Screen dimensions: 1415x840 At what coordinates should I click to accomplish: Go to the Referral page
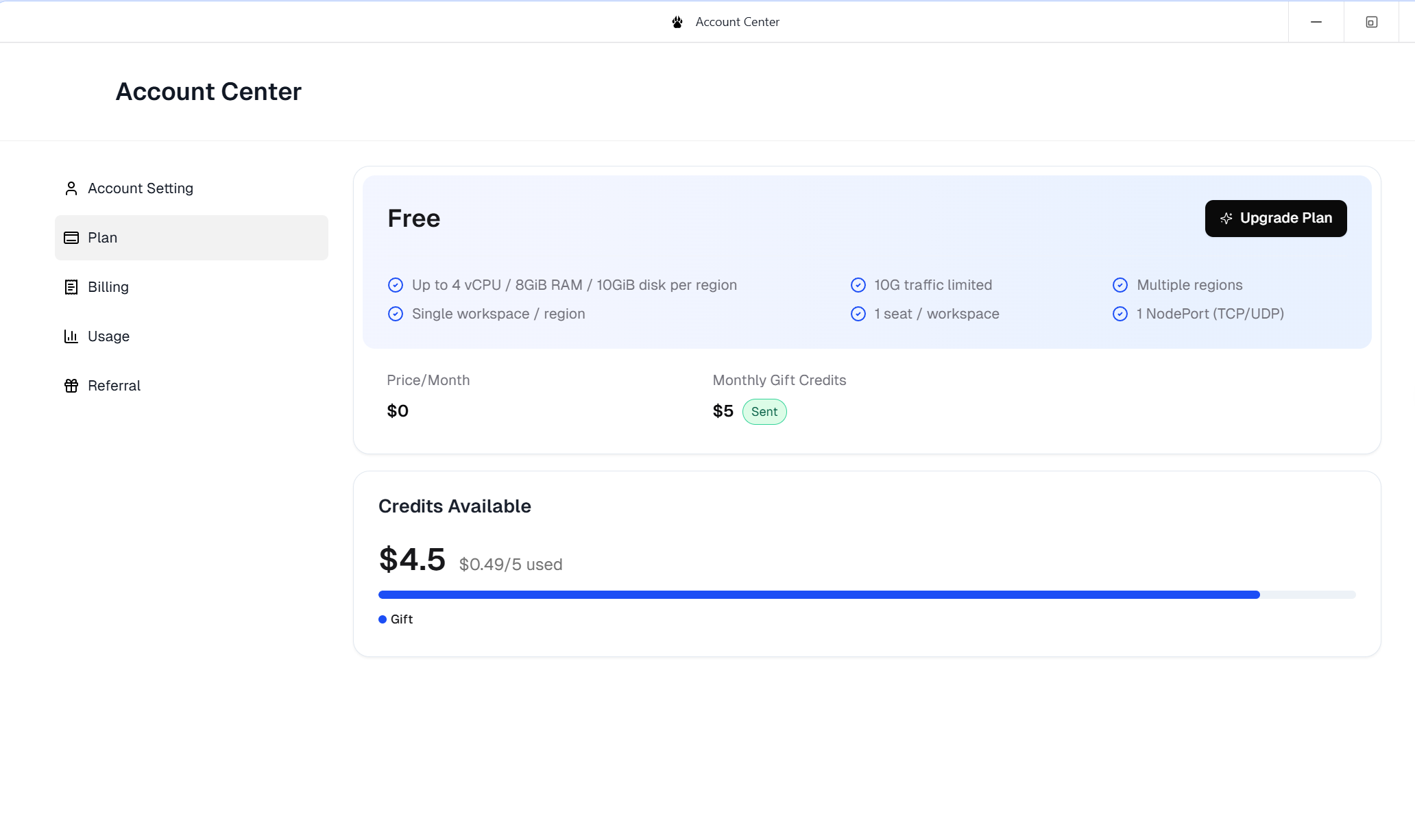point(114,386)
